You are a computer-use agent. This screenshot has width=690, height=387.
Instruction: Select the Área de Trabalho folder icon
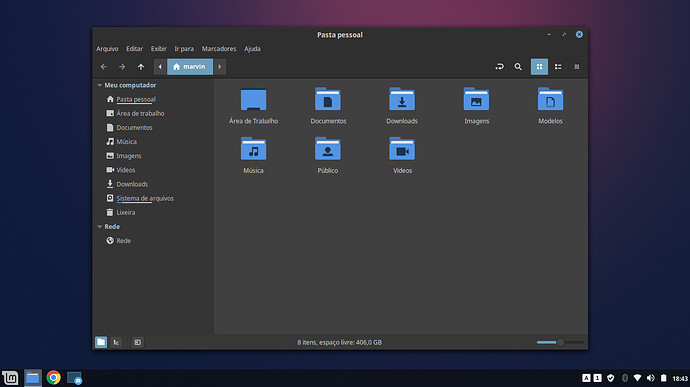coord(253,100)
